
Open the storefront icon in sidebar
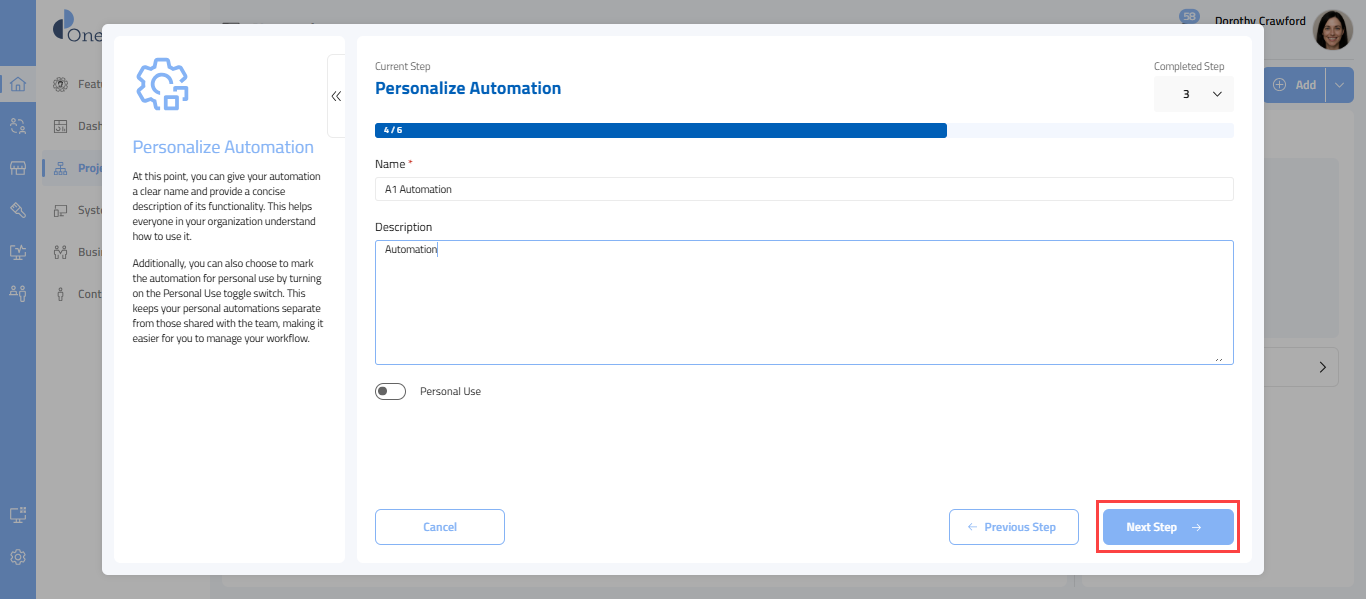pos(18,168)
